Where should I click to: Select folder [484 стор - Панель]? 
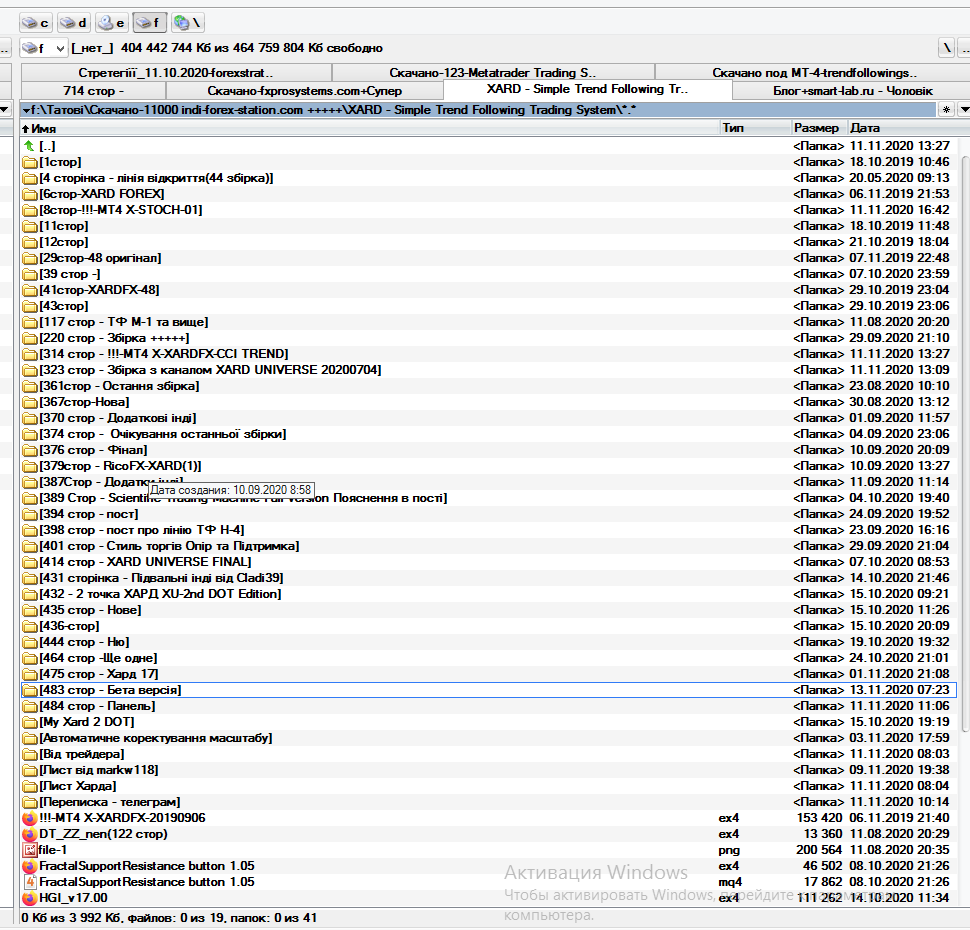click(489, 706)
